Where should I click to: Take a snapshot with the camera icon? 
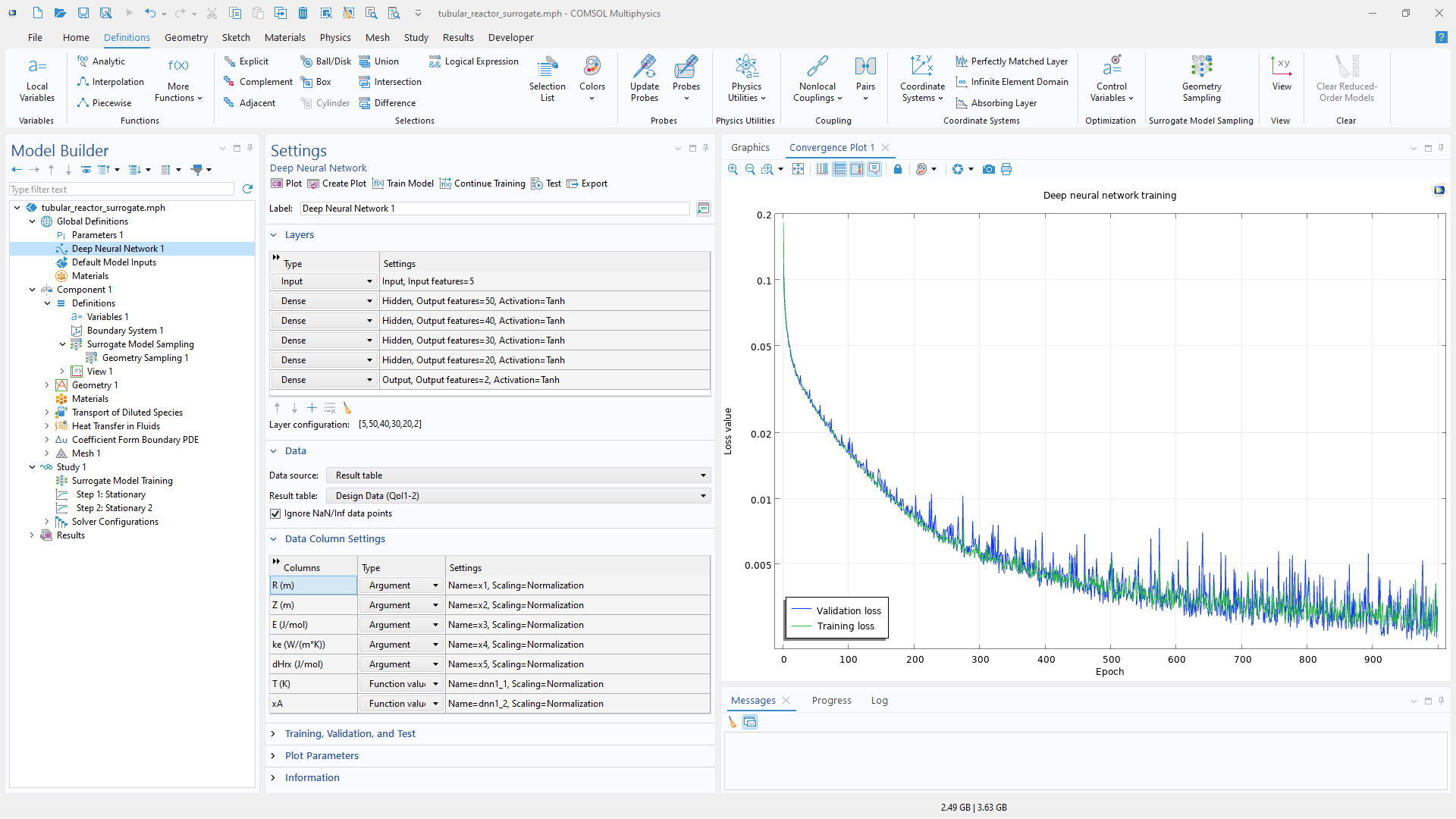tap(988, 169)
